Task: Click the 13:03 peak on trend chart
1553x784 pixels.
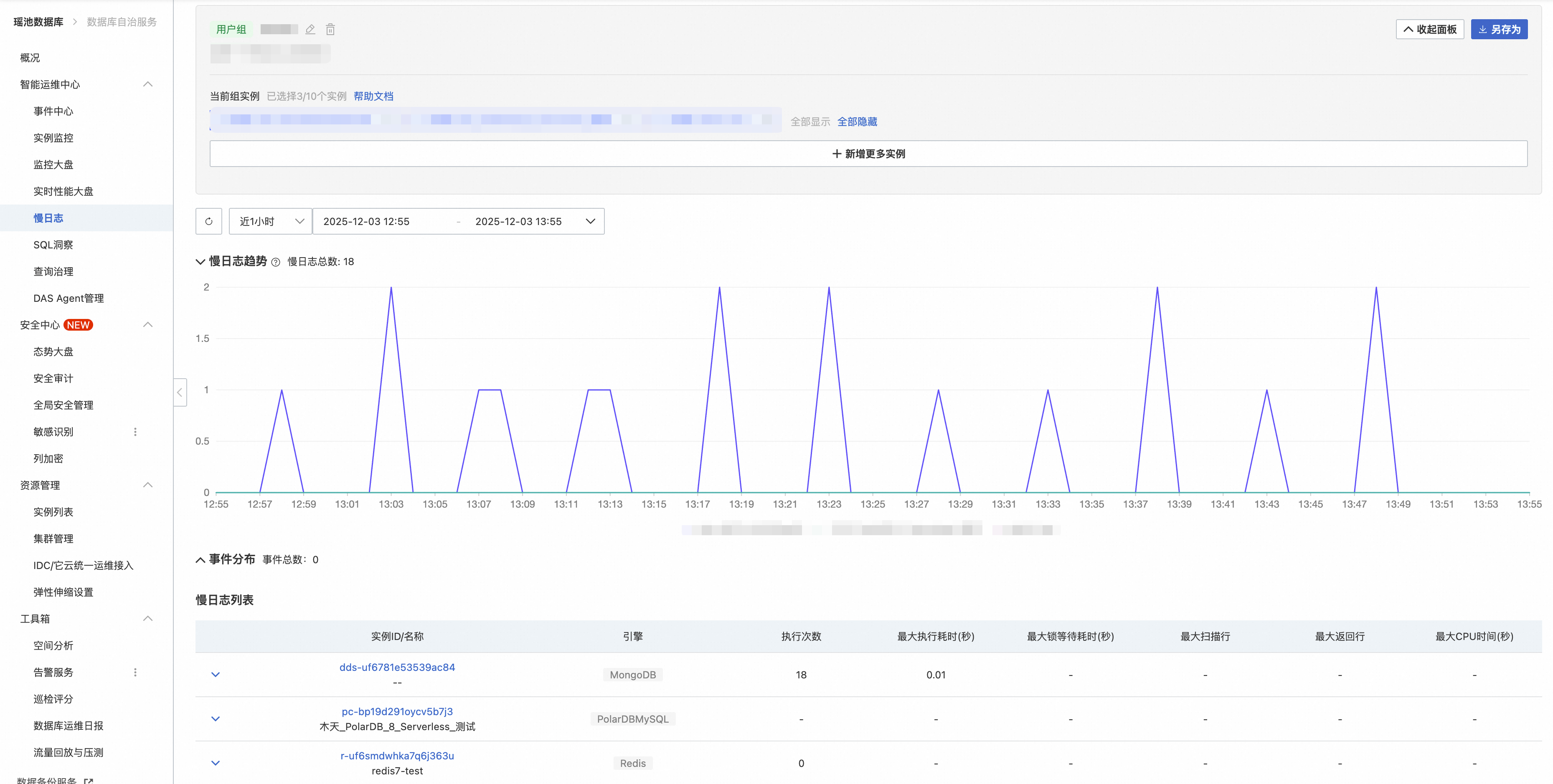Action: 391,288
